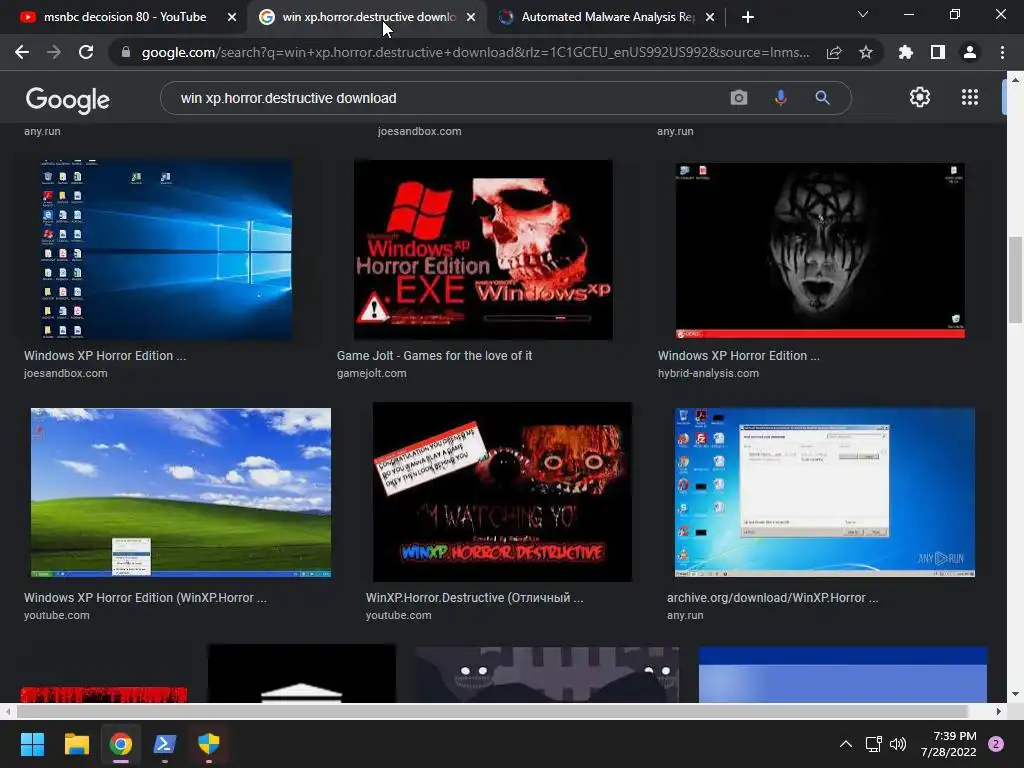Viewport: 1024px width, 768px height.
Task: Open PowerShell from the taskbar
Action: pos(165,744)
